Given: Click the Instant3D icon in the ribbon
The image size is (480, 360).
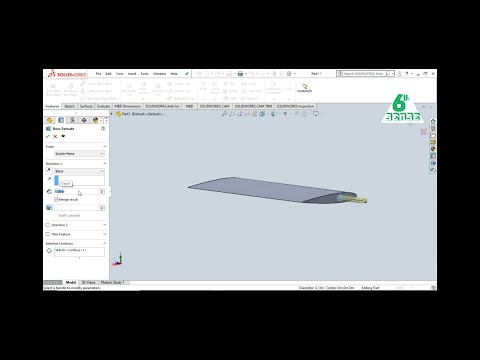Looking at the screenshot, I should [304, 88].
